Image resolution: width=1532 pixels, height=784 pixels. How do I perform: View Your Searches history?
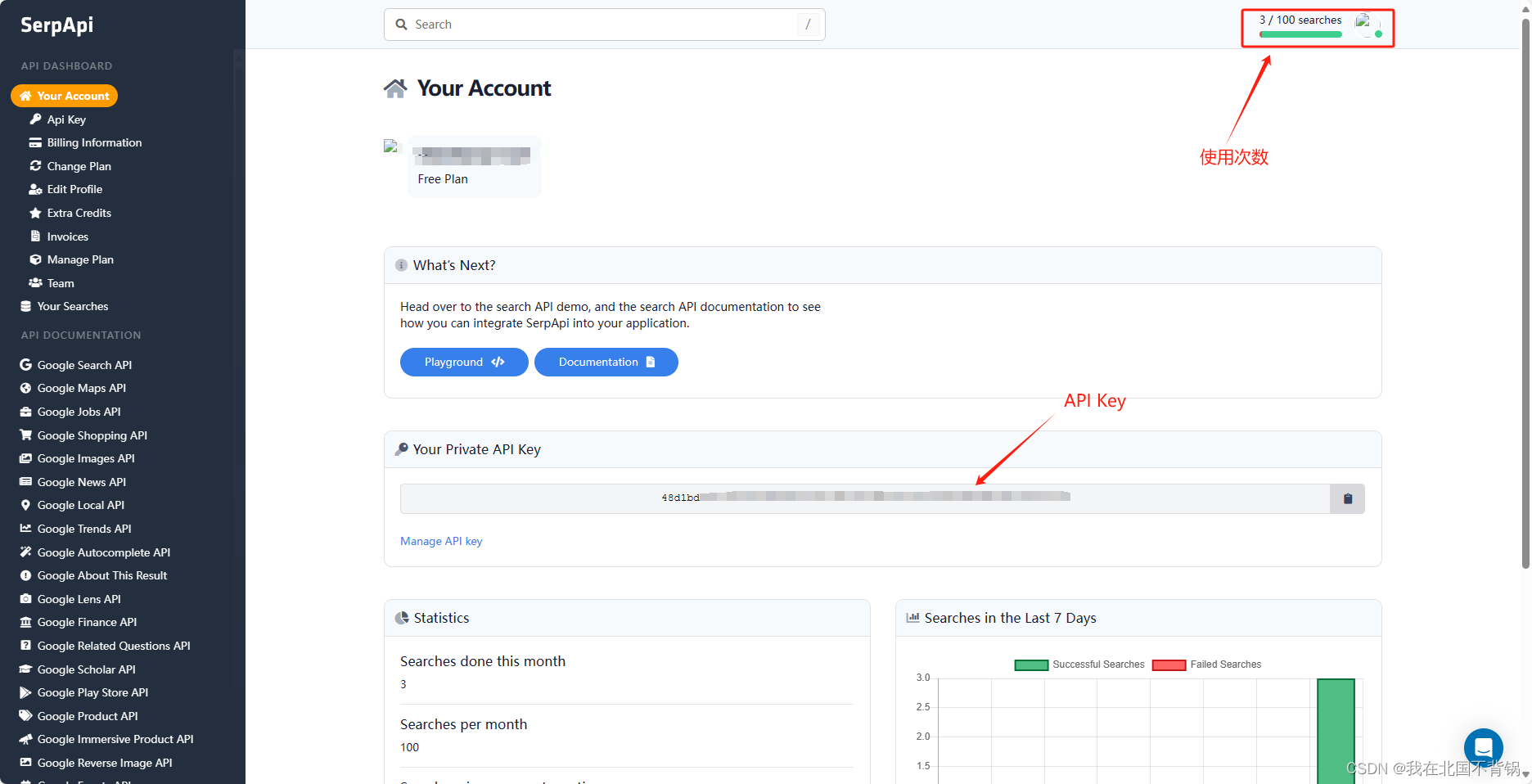(73, 306)
